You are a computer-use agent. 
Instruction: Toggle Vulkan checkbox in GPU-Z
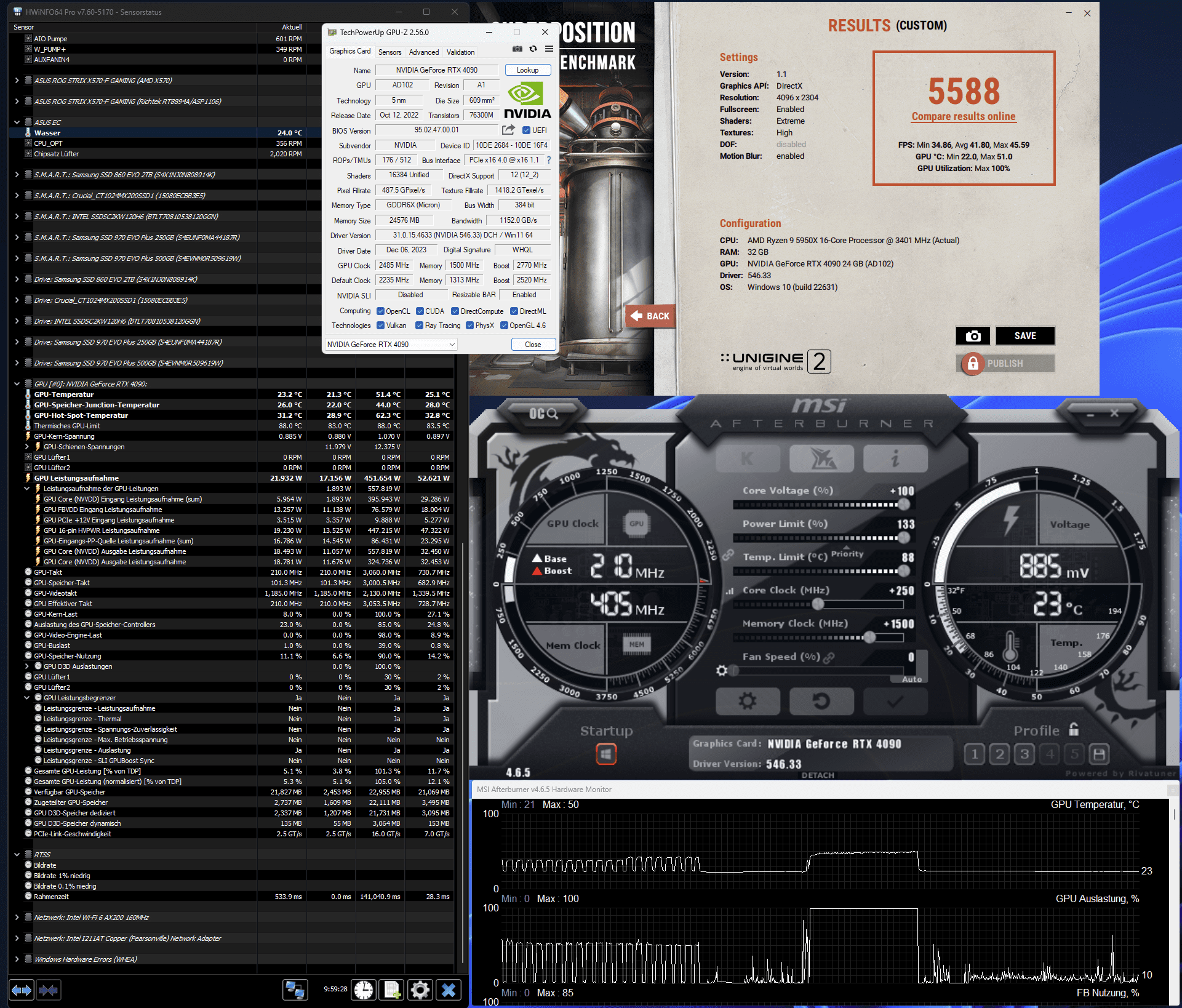point(380,326)
